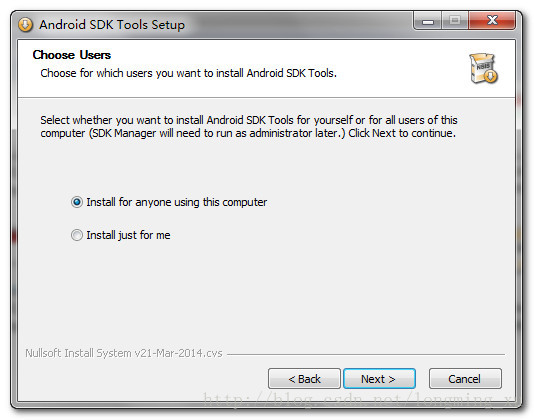The image size is (534, 420).
Task: Continue the installation with Next
Action: point(379,378)
